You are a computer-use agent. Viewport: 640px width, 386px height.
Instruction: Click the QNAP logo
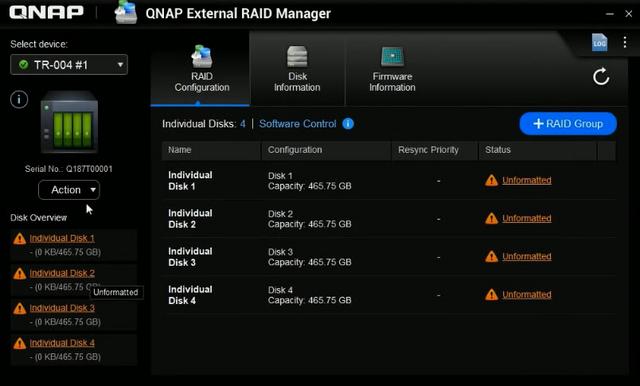pyautogui.click(x=46, y=13)
